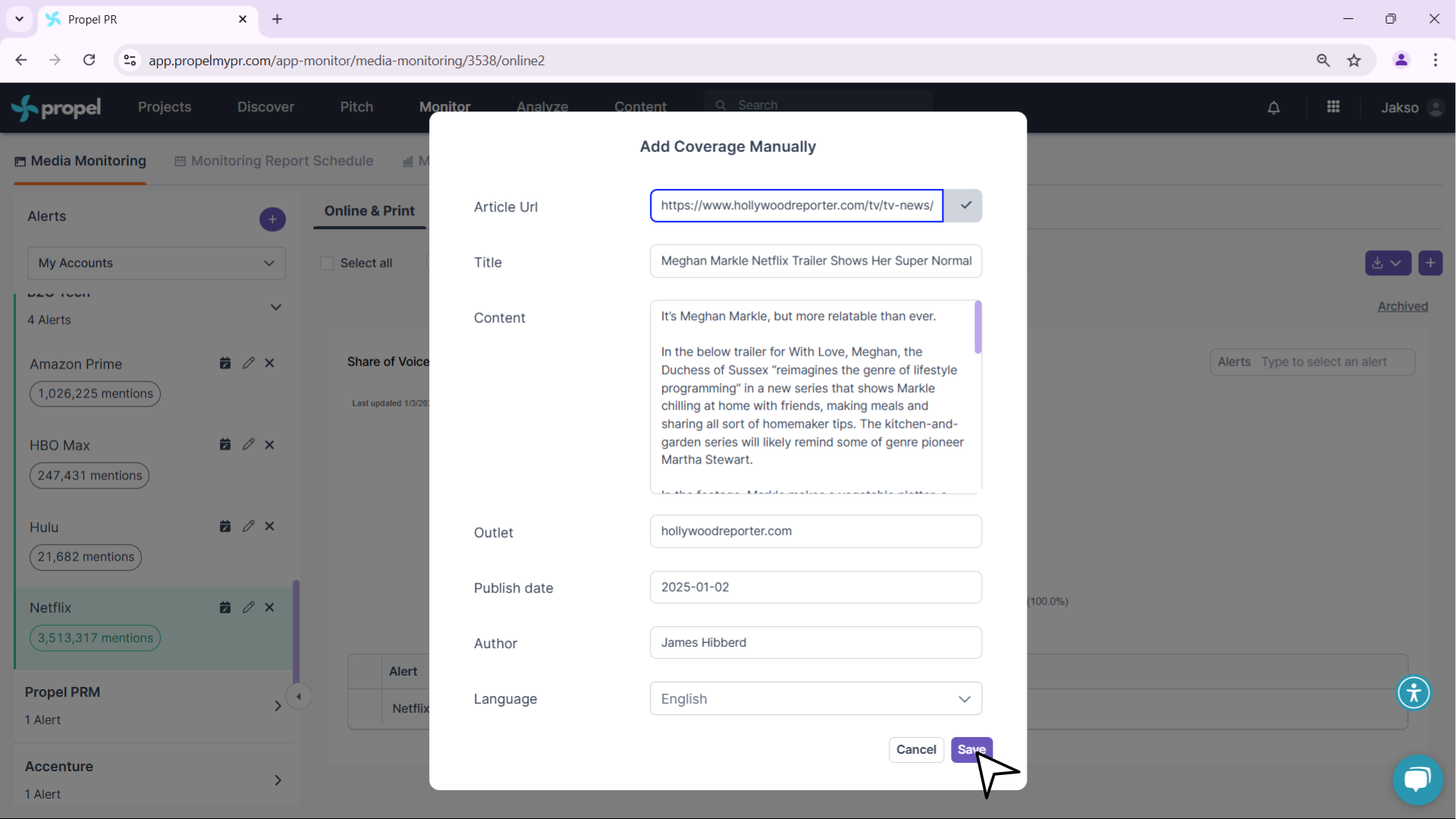Cancel the Add Coverage dialog
Image resolution: width=1456 pixels, height=819 pixels.
(x=916, y=749)
